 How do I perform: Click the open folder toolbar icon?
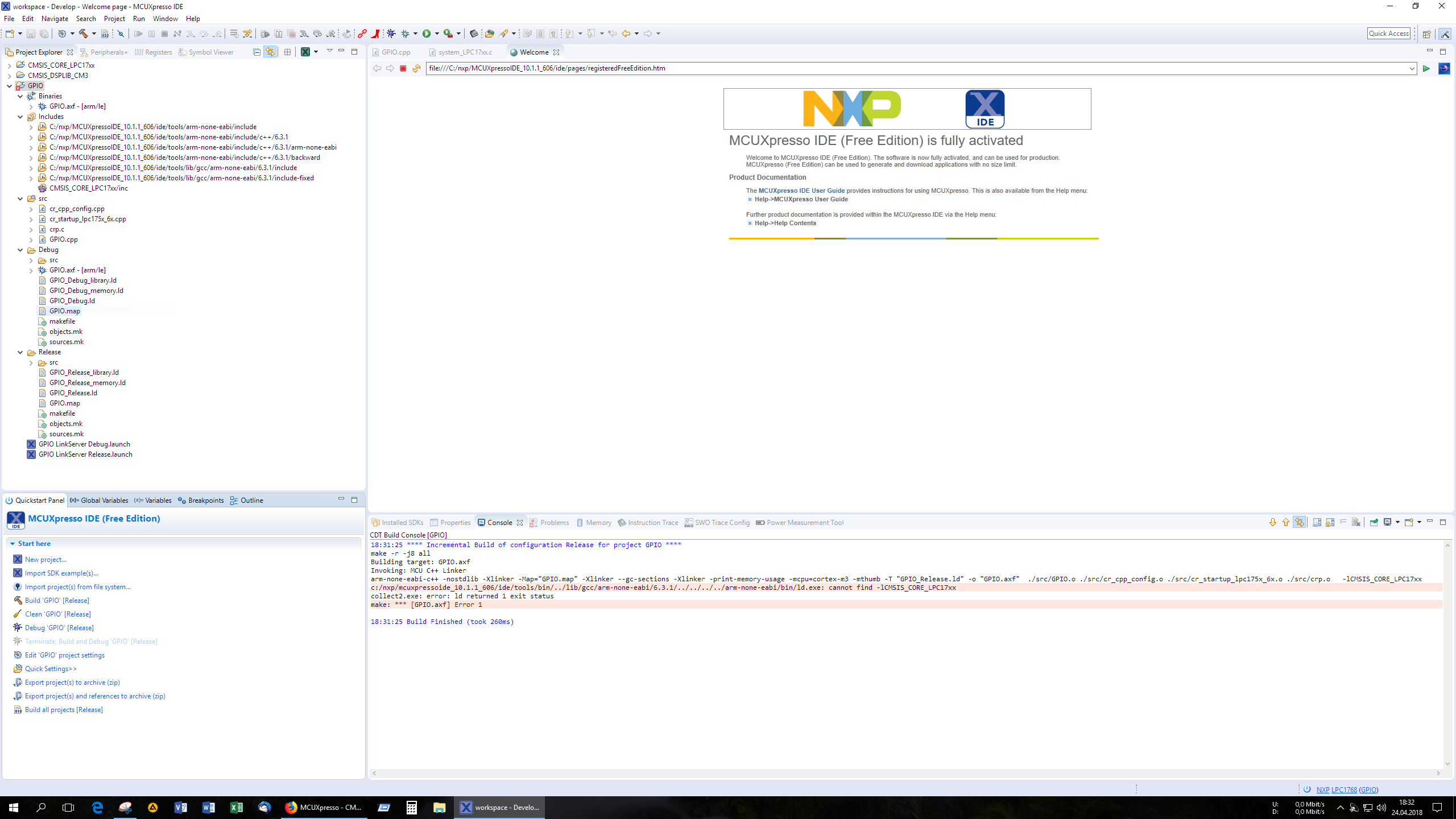489,34
